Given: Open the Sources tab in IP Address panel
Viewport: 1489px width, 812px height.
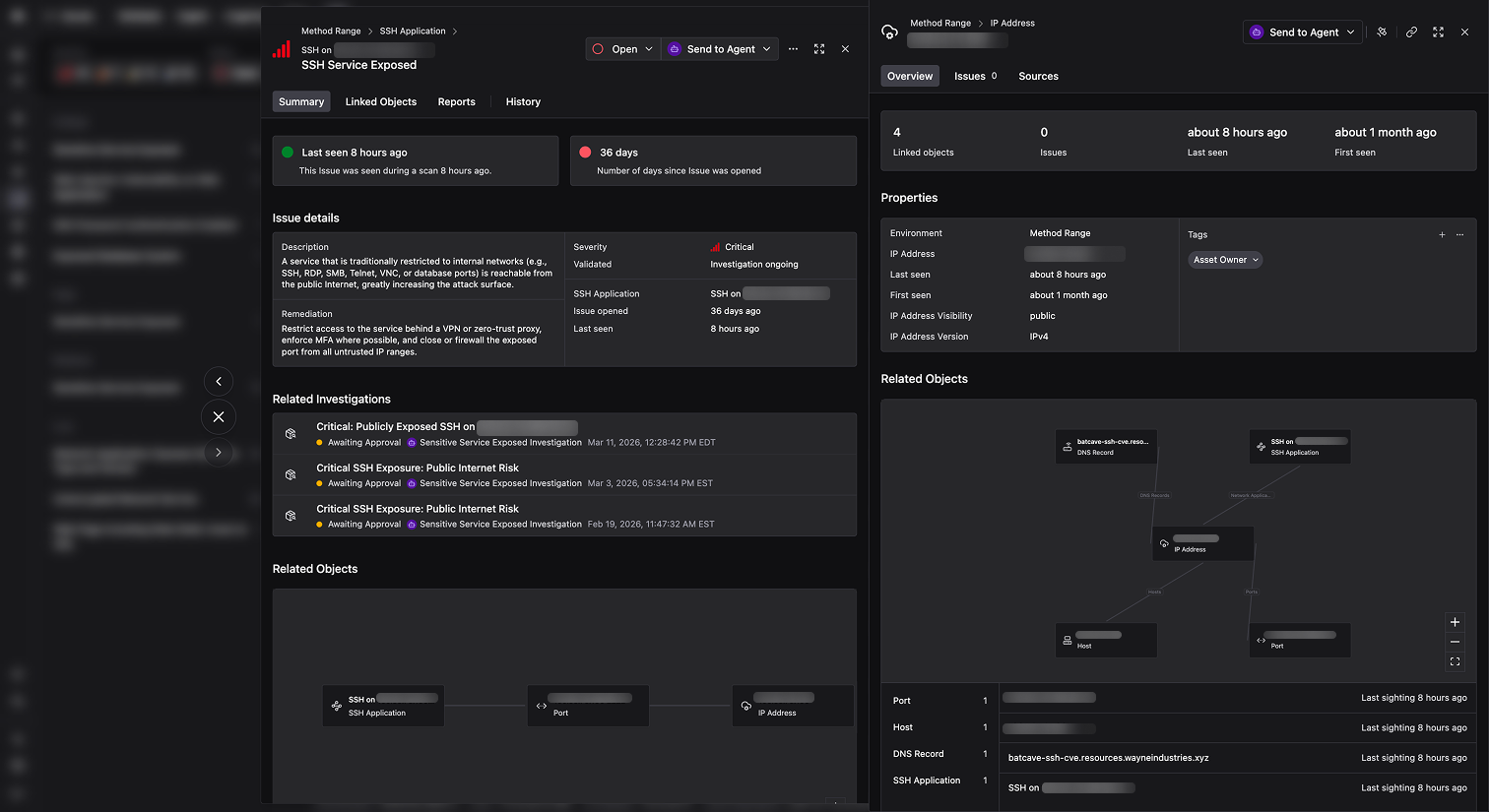Looking at the screenshot, I should point(1038,76).
